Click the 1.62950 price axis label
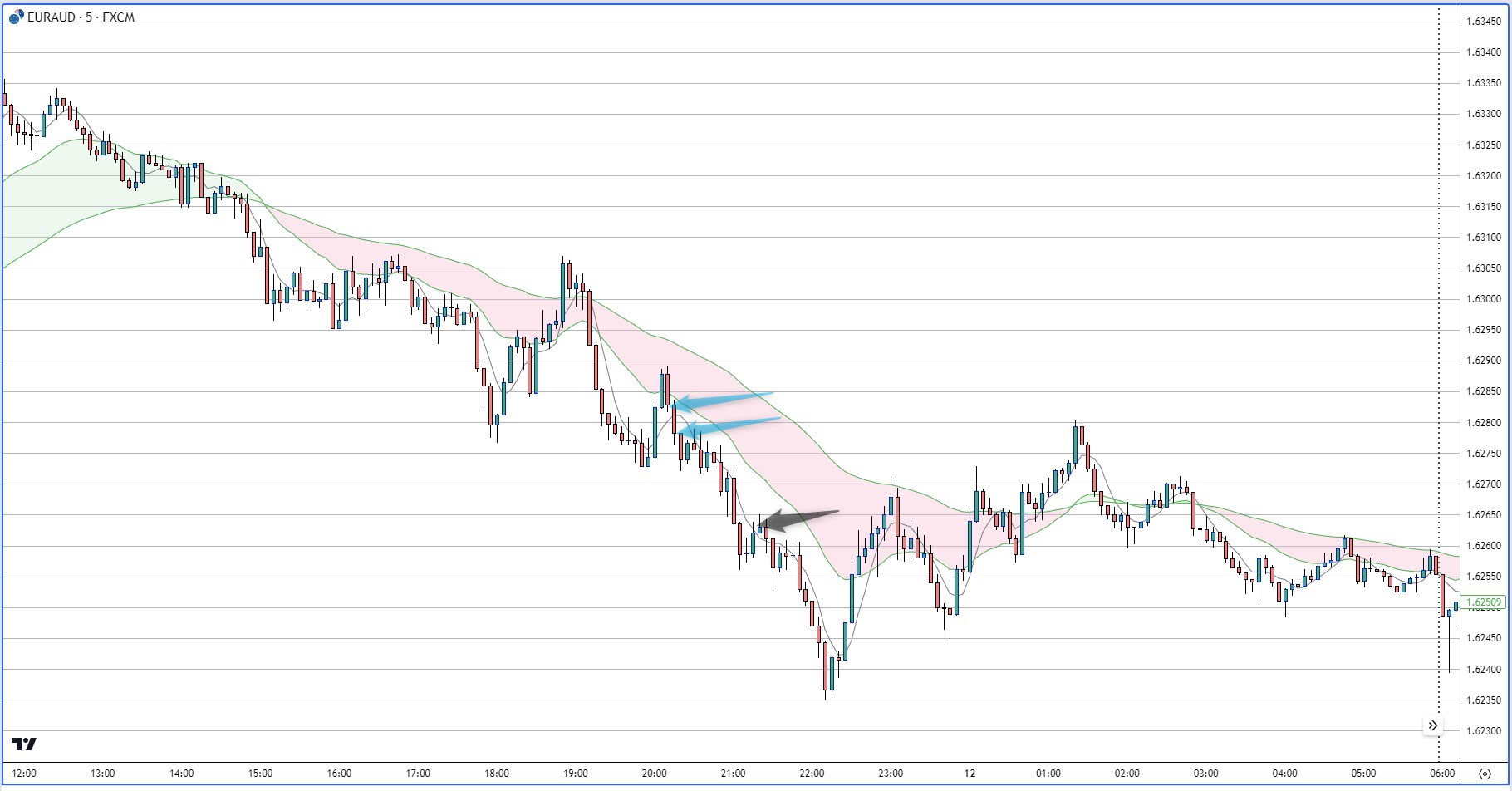 tap(1483, 330)
